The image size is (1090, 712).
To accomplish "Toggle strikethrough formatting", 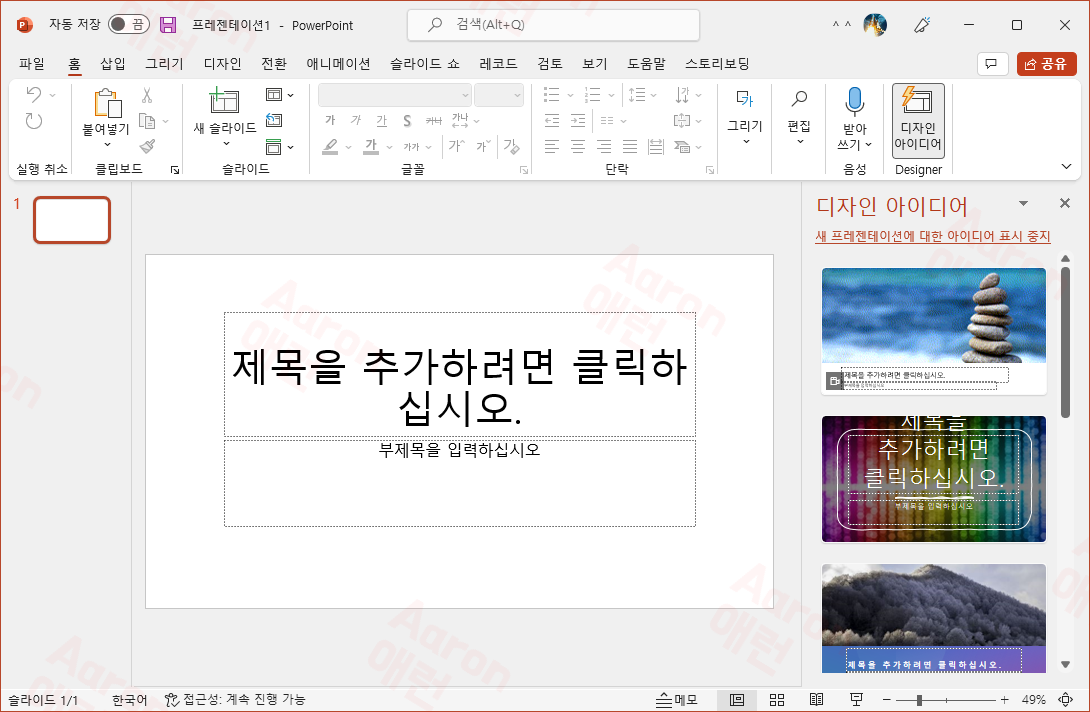I will (x=434, y=121).
